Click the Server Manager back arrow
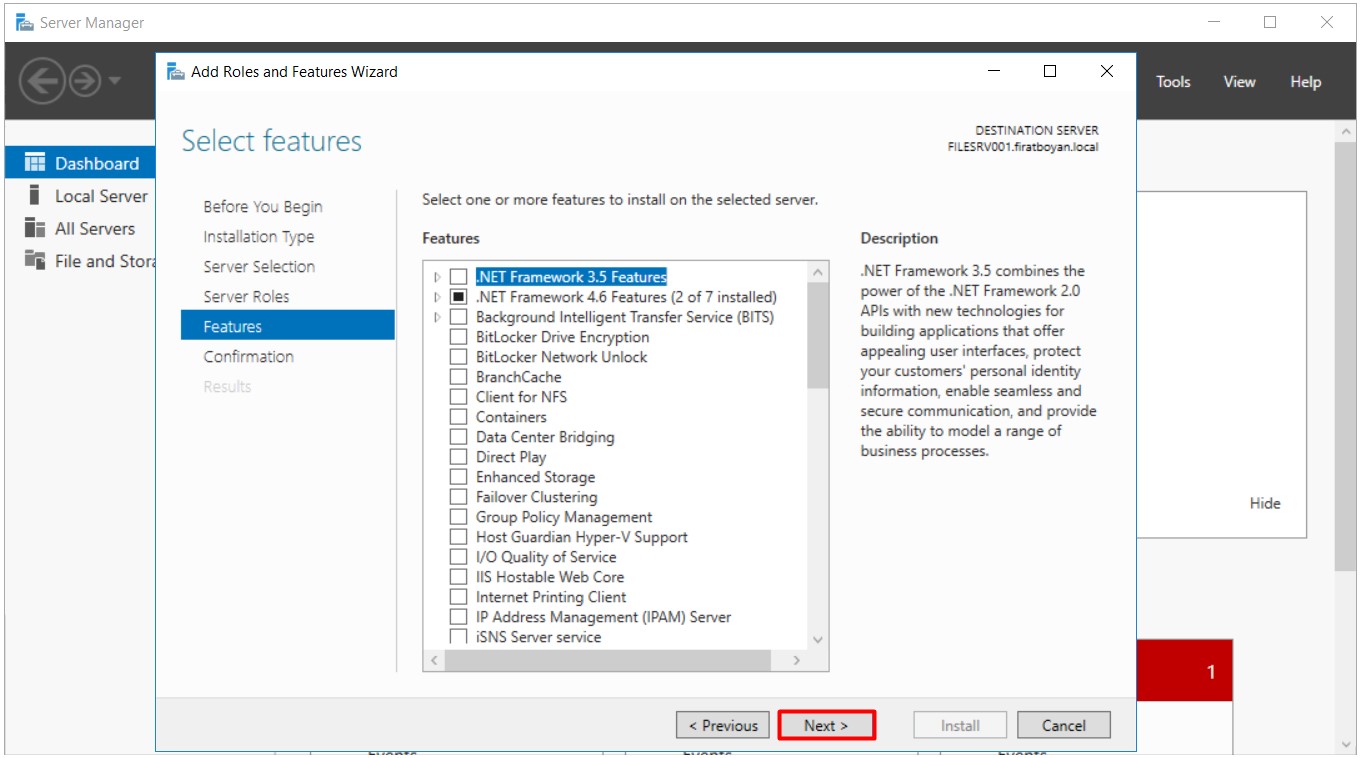This screenshot has height=758, width=1363. coord(42,81)
